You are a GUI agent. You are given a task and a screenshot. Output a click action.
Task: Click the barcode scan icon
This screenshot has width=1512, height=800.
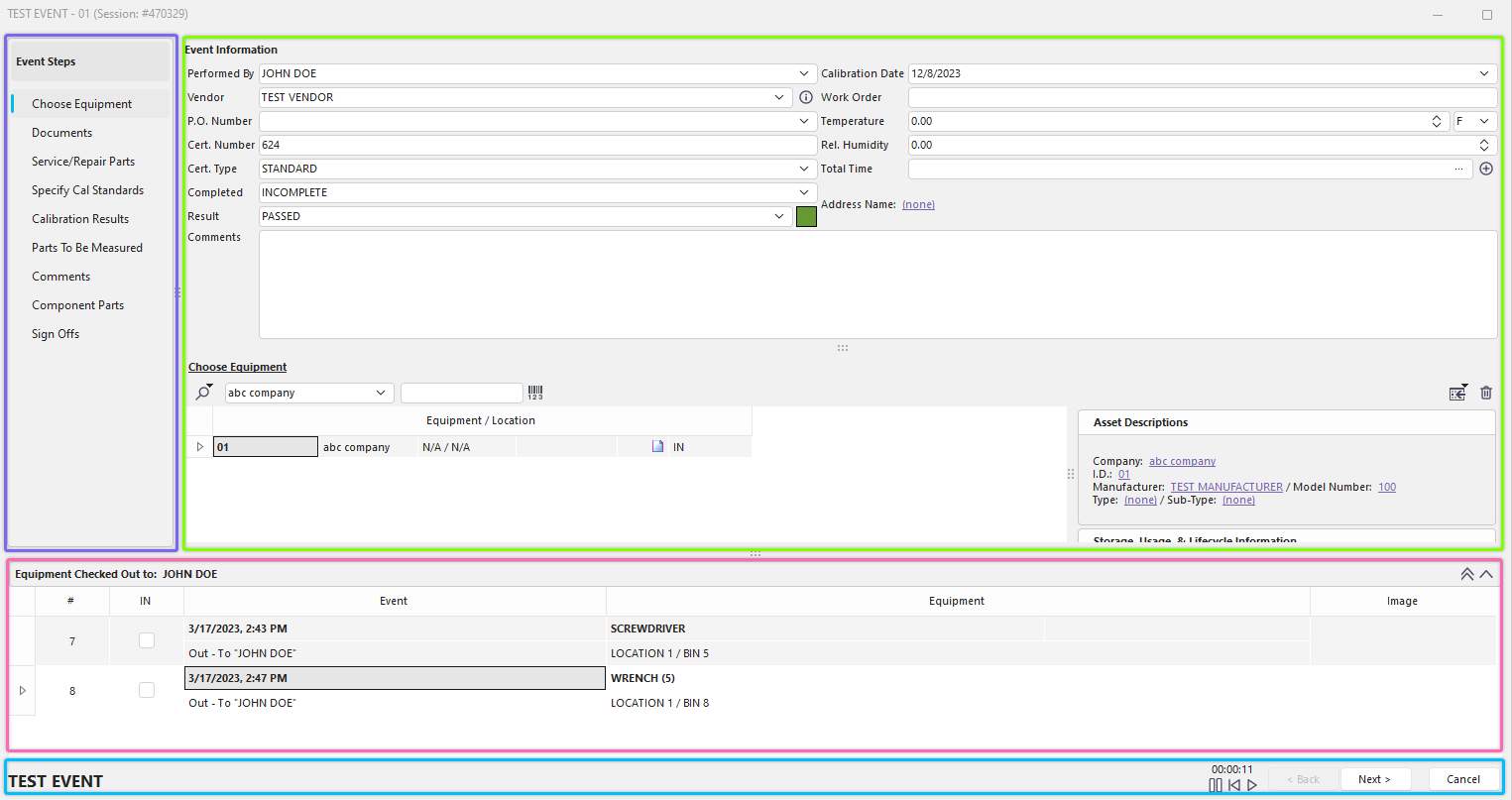pos(535,393)
